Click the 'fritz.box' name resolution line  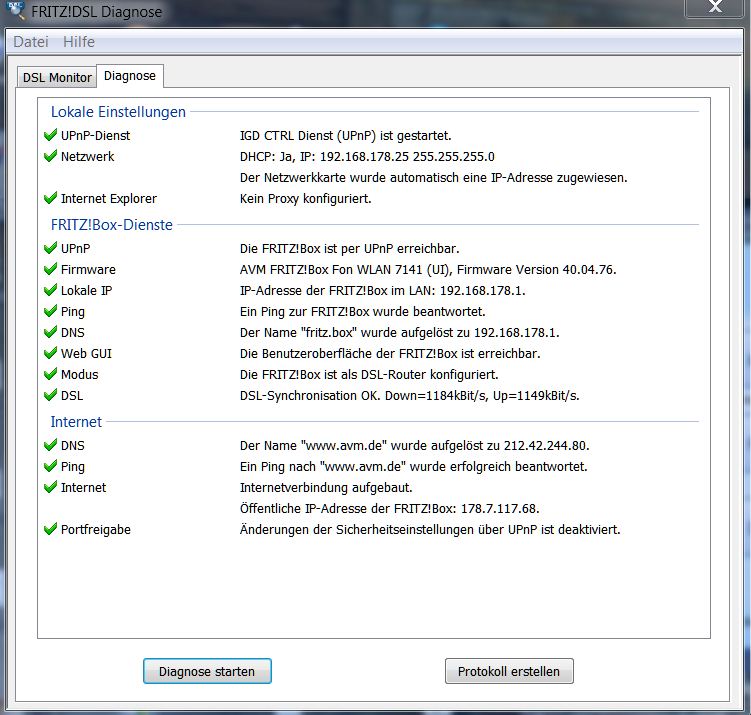click(x=399, y=333)
